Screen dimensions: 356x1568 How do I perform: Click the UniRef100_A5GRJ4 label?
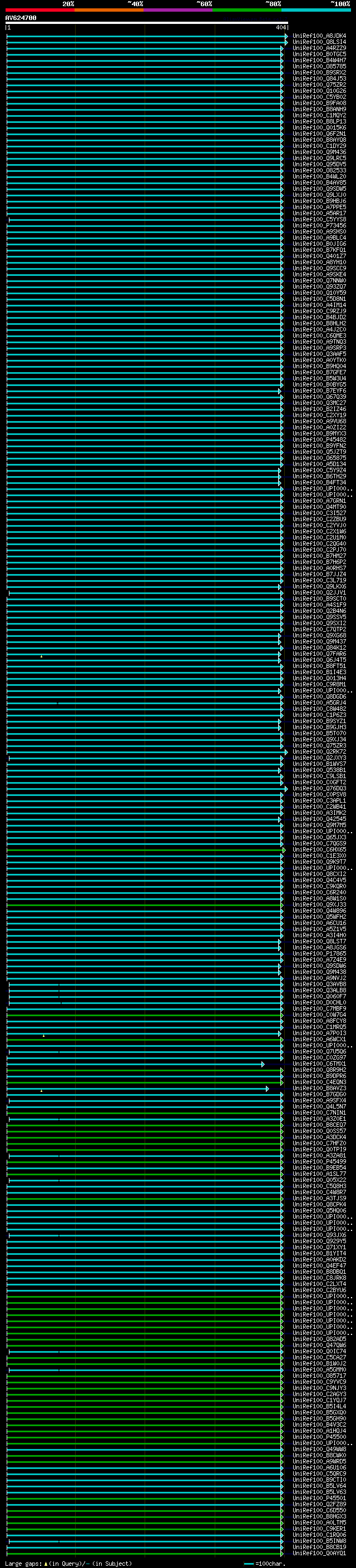click(319, 703)
